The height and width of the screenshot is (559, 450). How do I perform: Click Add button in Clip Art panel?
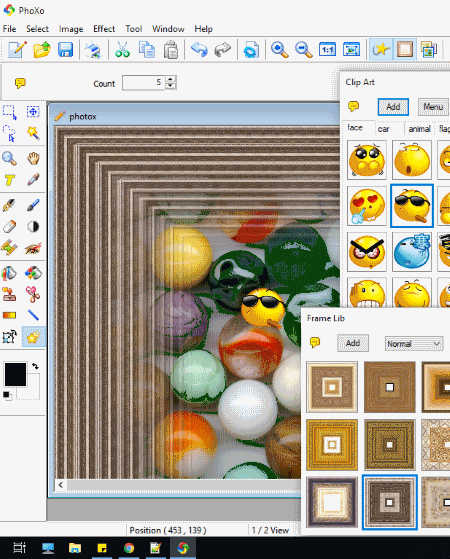393,107
